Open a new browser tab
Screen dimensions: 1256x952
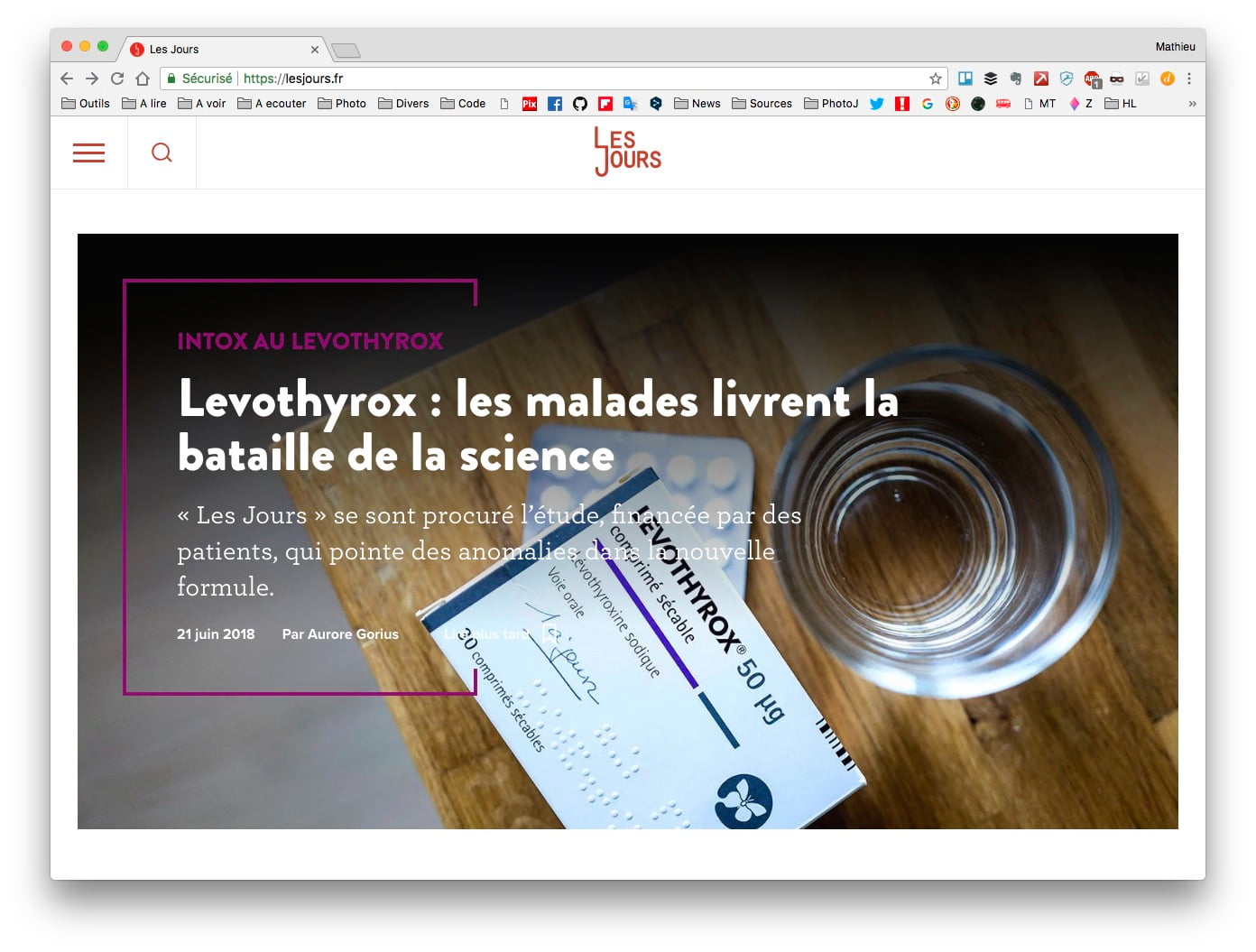click(346, 50)
